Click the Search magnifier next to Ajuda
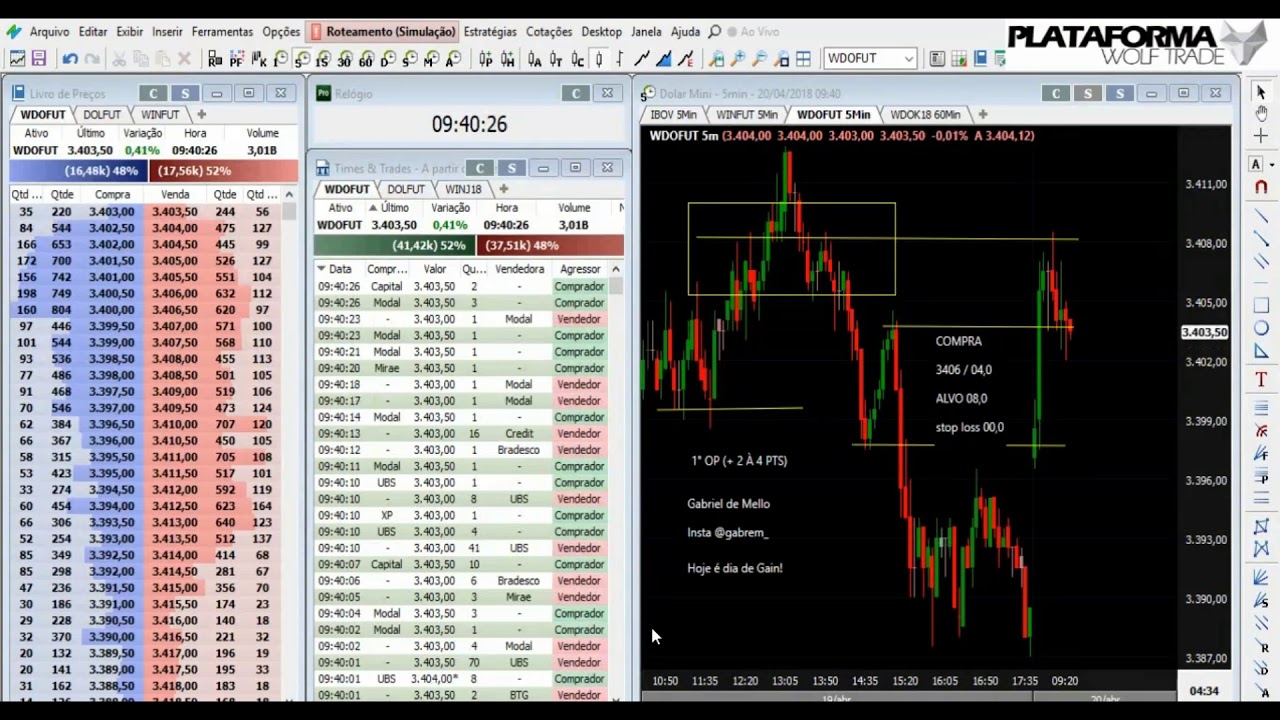This screenshot has height=720, width=1280. pos(714,32)
